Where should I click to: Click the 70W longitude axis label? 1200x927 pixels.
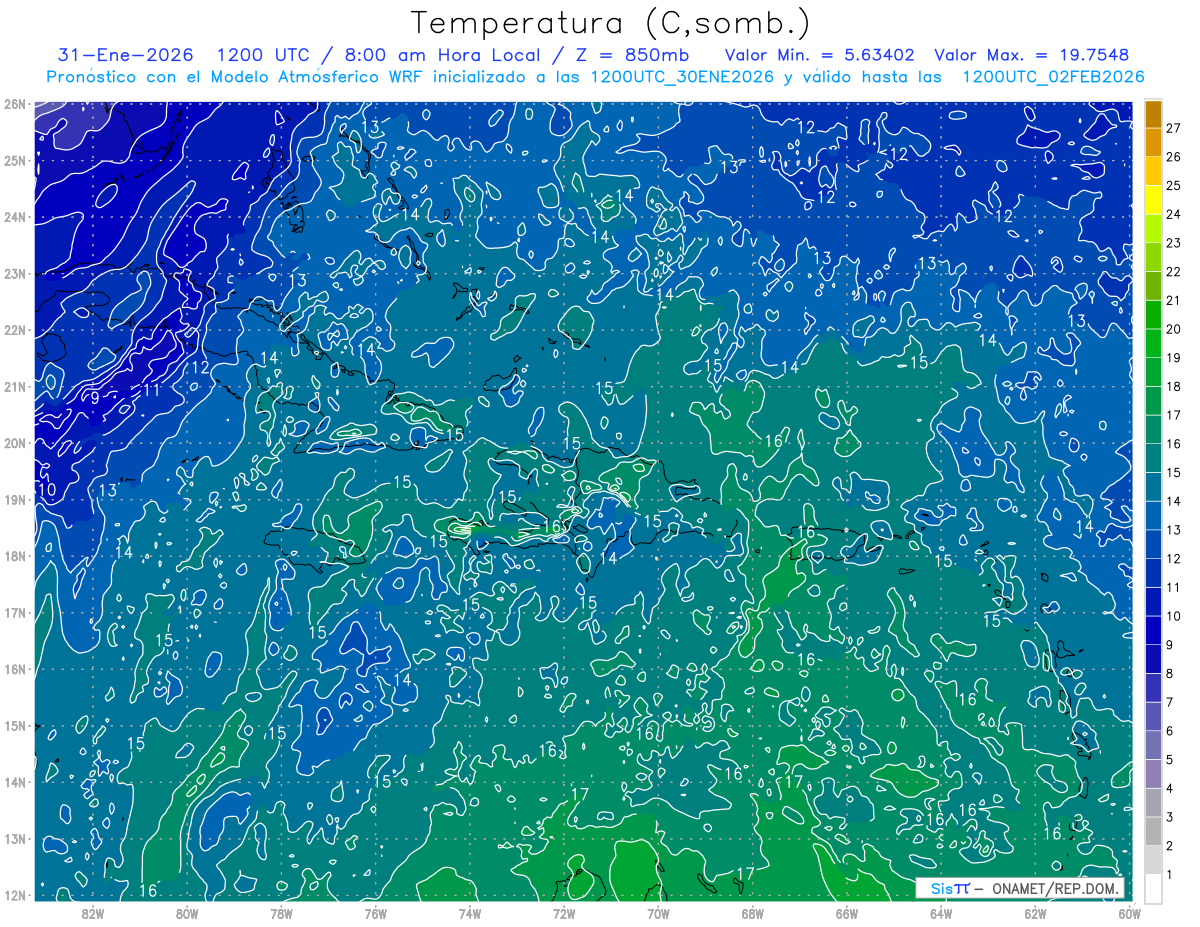click(x=658, y=913)
